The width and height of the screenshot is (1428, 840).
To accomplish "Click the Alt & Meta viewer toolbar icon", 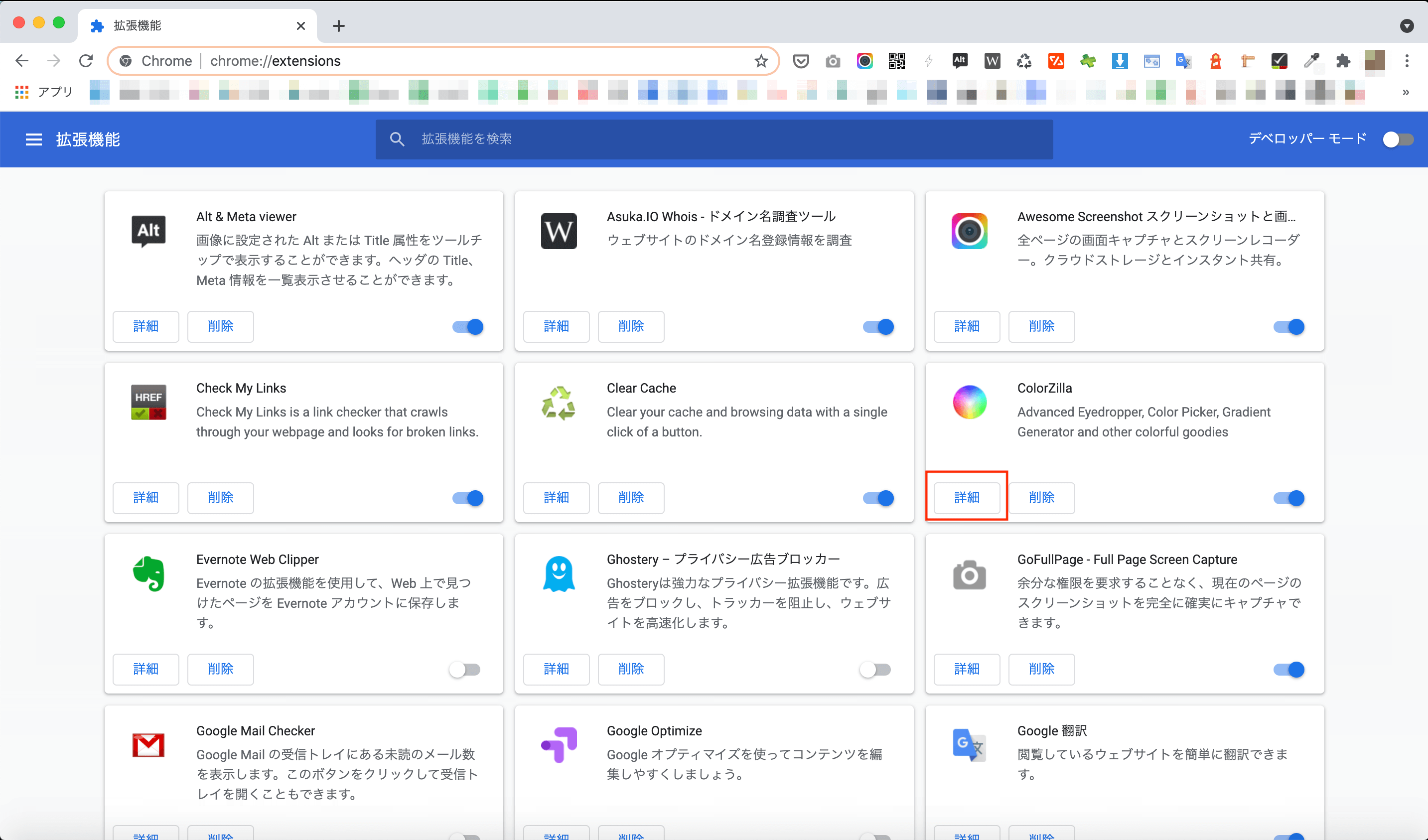I will (960, 61).
